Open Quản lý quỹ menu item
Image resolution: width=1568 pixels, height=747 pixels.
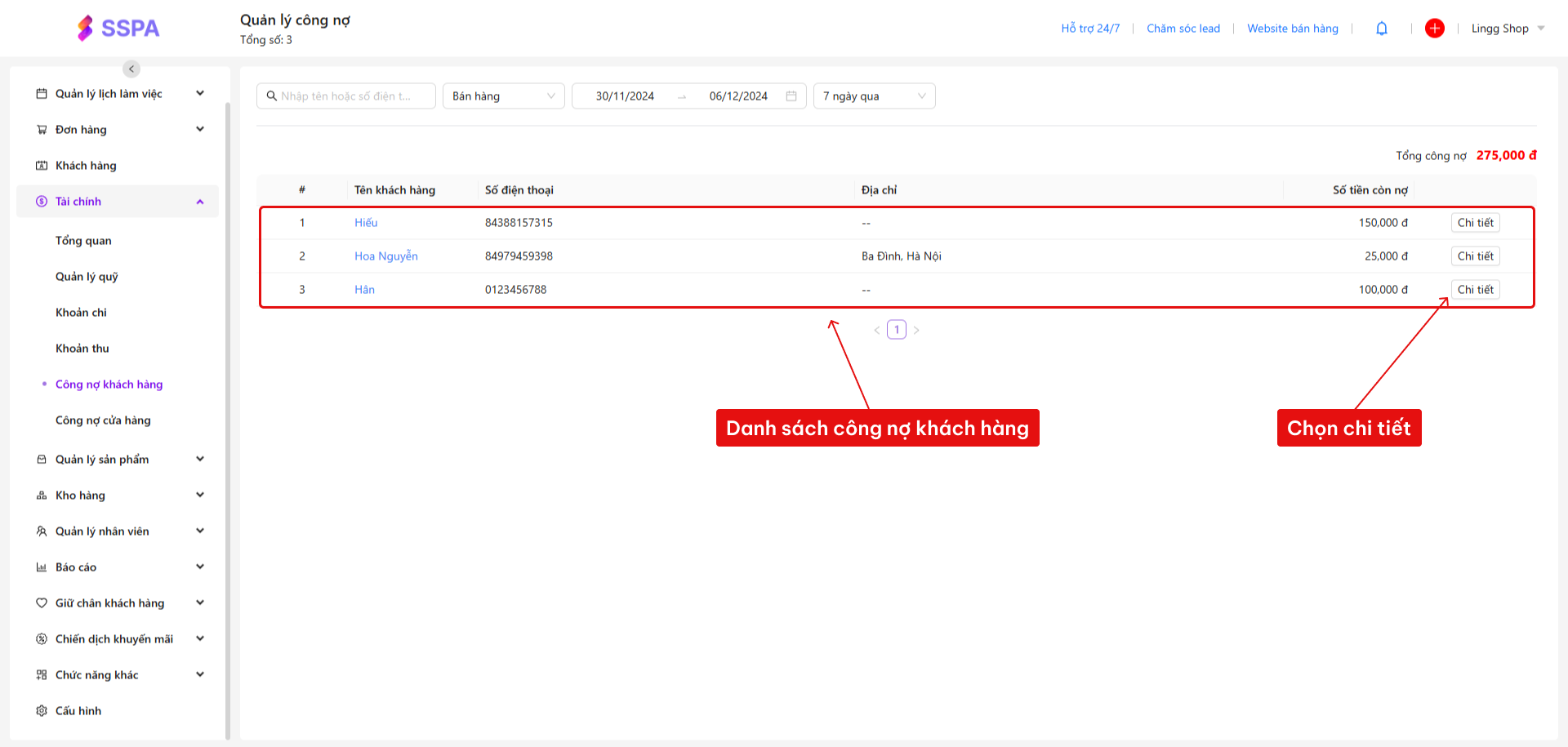pos(87,277)
